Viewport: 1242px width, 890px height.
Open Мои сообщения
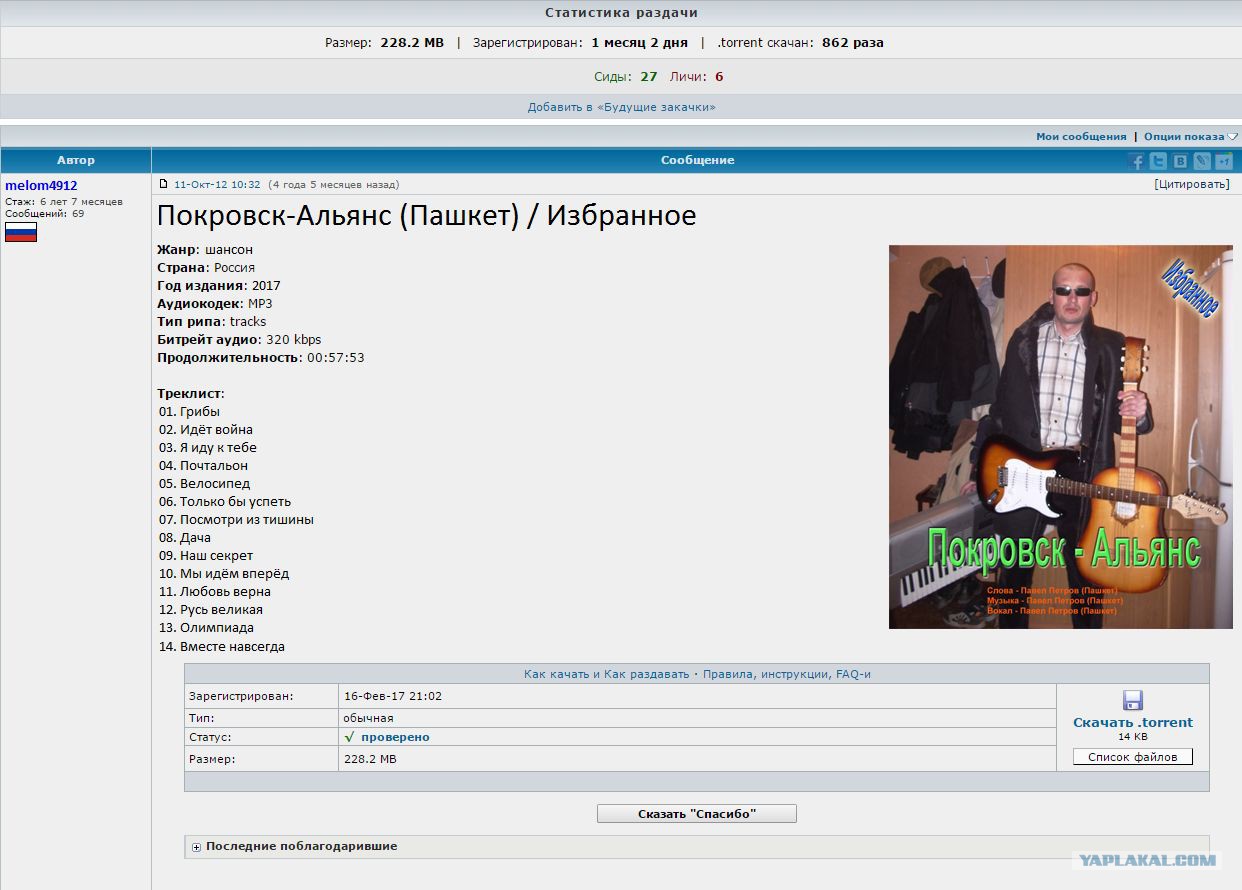(x=1081, y=136)
